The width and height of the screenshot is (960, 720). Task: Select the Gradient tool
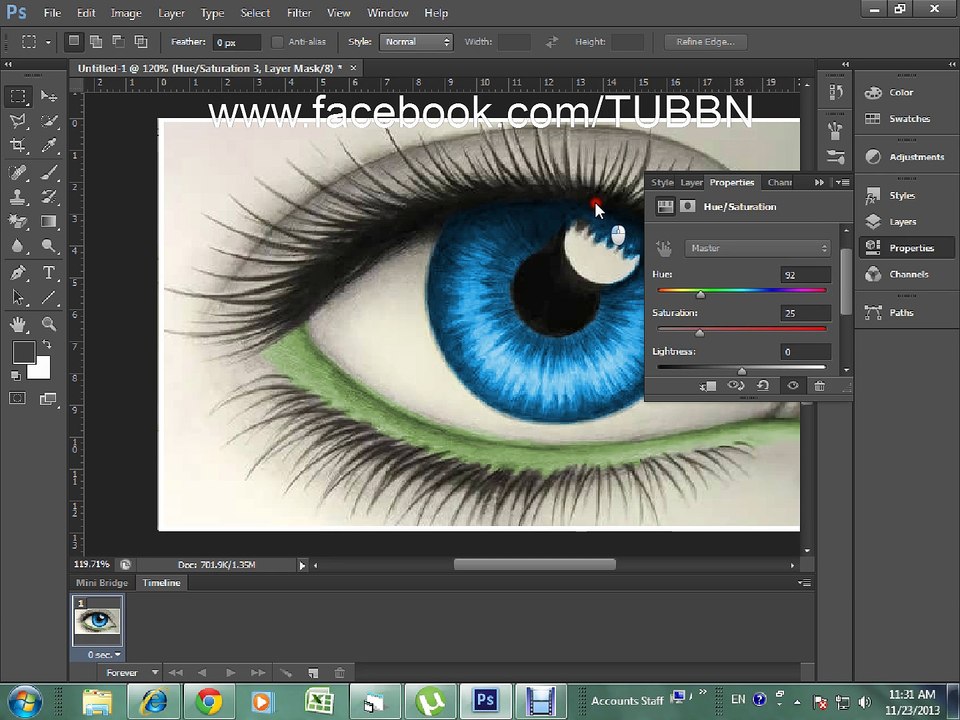click(x=49, y=222)
